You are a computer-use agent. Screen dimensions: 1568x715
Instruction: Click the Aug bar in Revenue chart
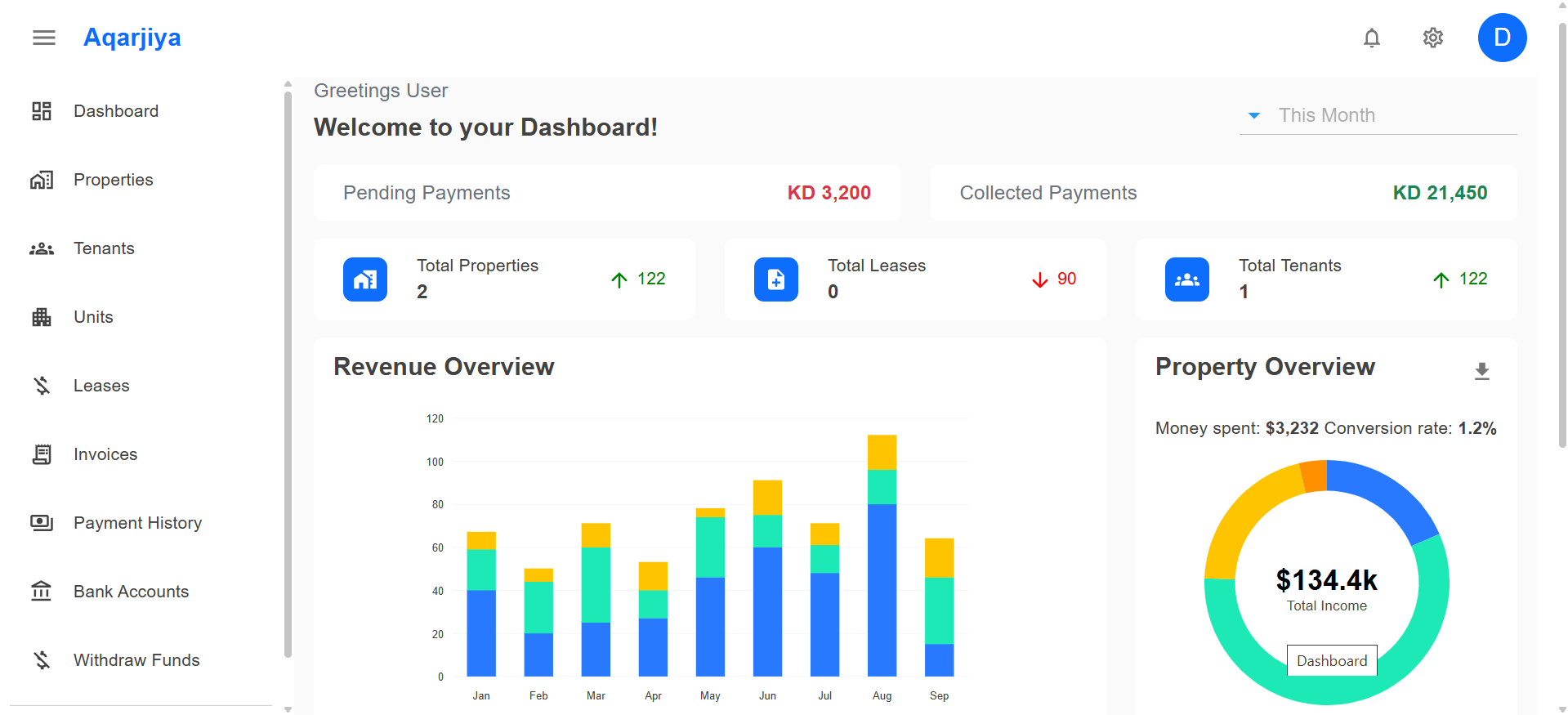click(882, 556)
